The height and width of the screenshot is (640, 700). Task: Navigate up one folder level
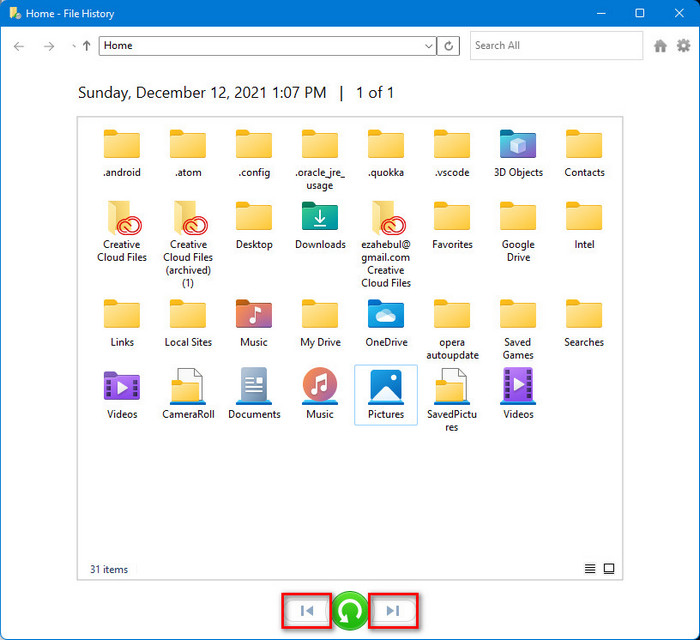click(87, 46)
